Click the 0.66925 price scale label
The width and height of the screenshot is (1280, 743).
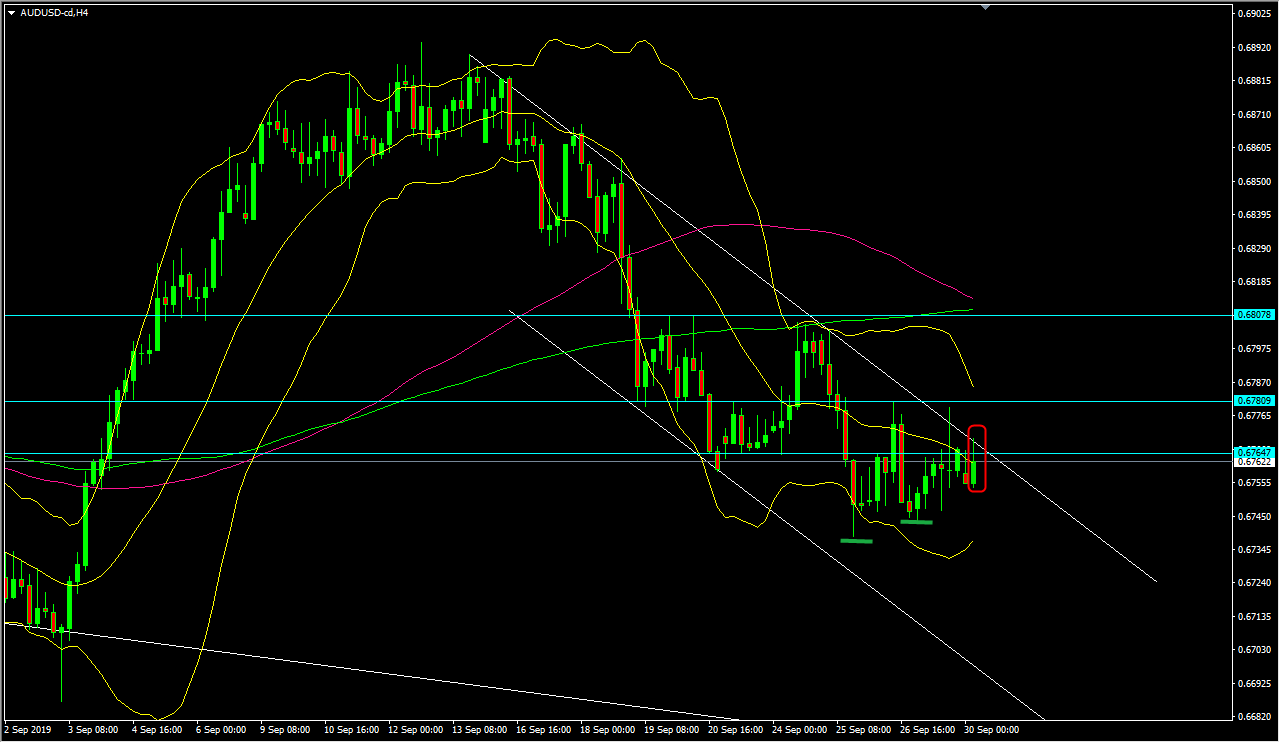pyautogui.click(x=1256, y=684)
